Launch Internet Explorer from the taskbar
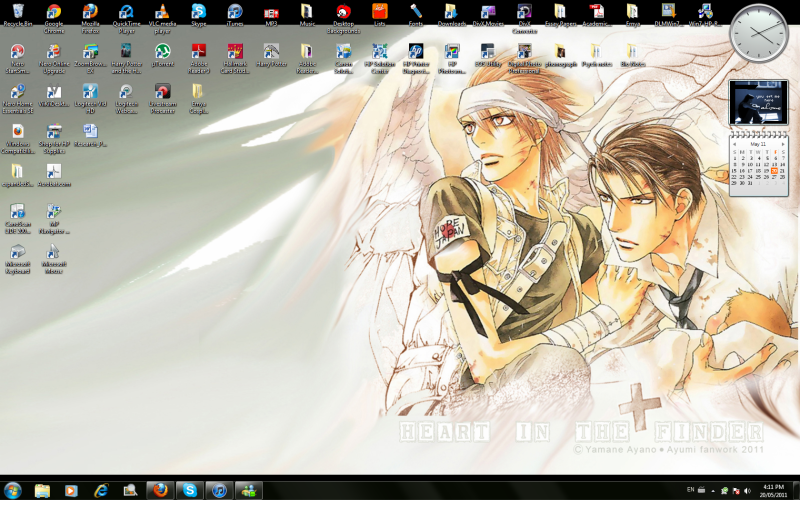Image resolution: width=800 pixels, height=519 pixels. pos(101,491)
